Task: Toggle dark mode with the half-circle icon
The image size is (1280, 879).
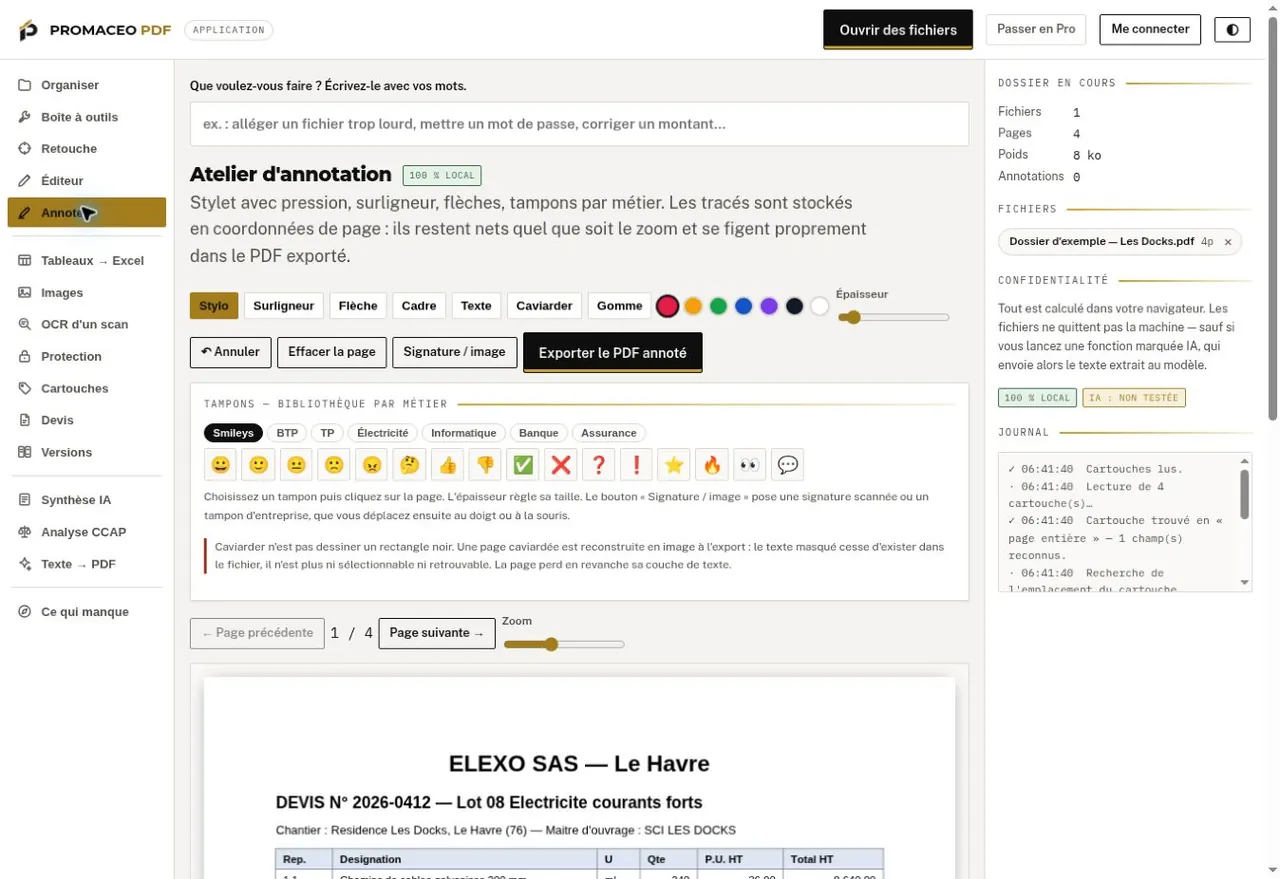Action: tap(1232, 29)
